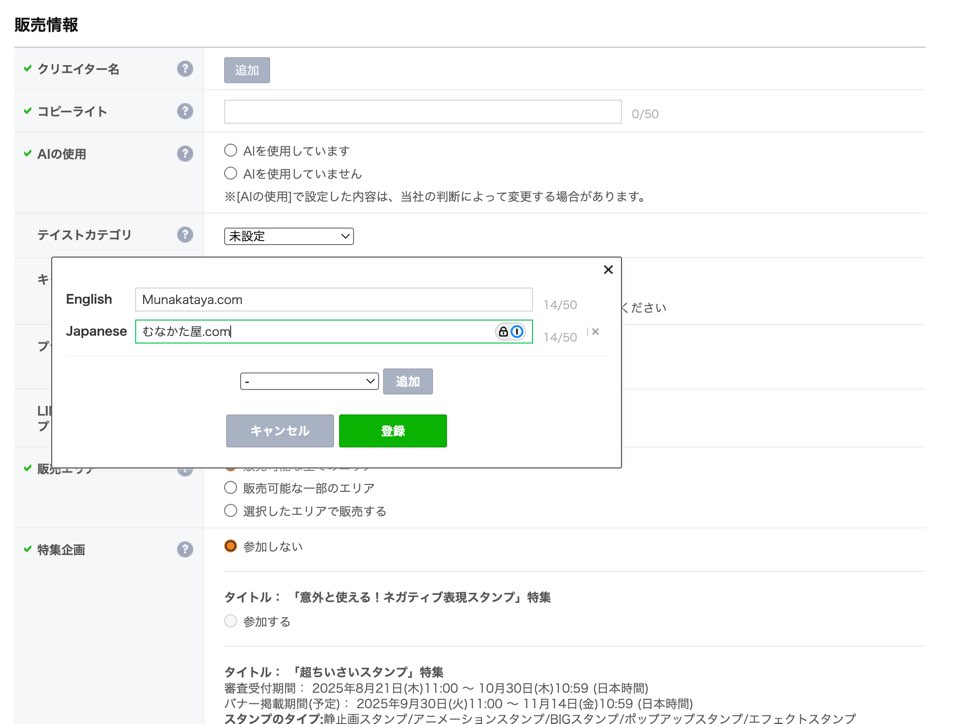
Task: Show help for テイストカテゴリ
Action: click(185, 235)
